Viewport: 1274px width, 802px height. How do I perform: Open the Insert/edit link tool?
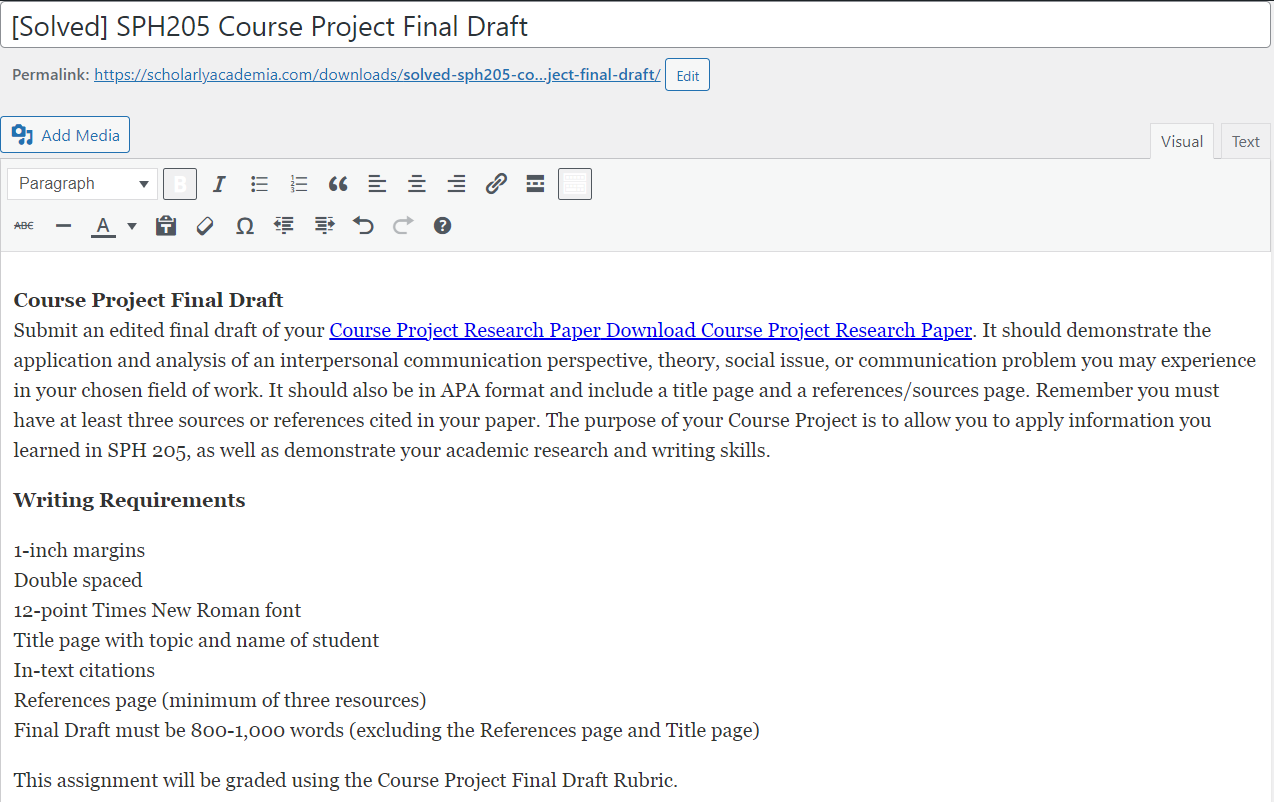pyautogui.click(x=496, y=184)
